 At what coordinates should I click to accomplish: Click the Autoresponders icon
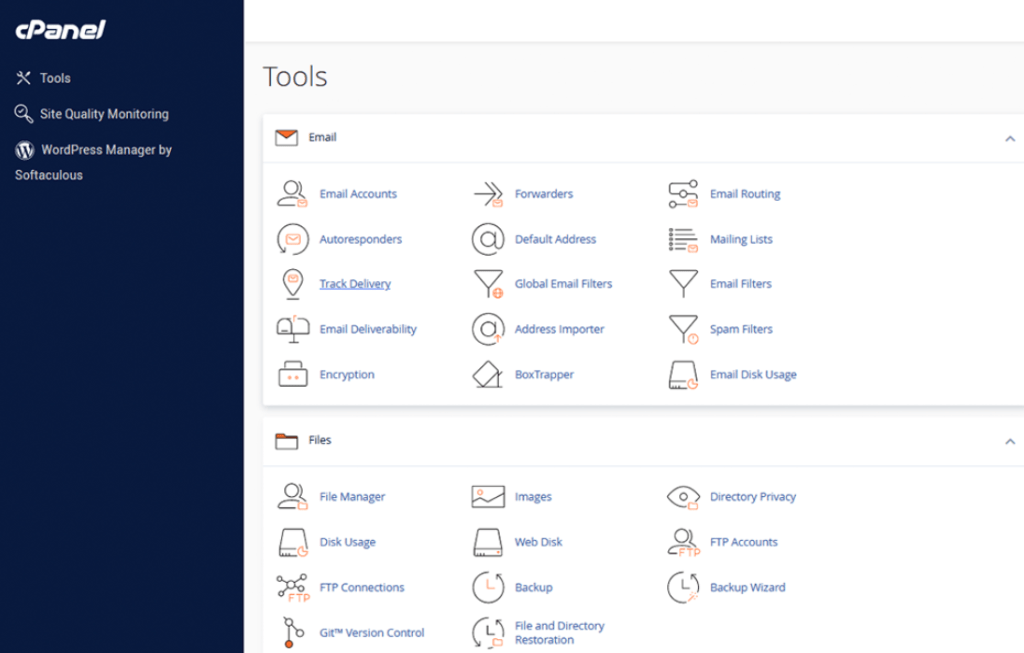tap(292, 239)
